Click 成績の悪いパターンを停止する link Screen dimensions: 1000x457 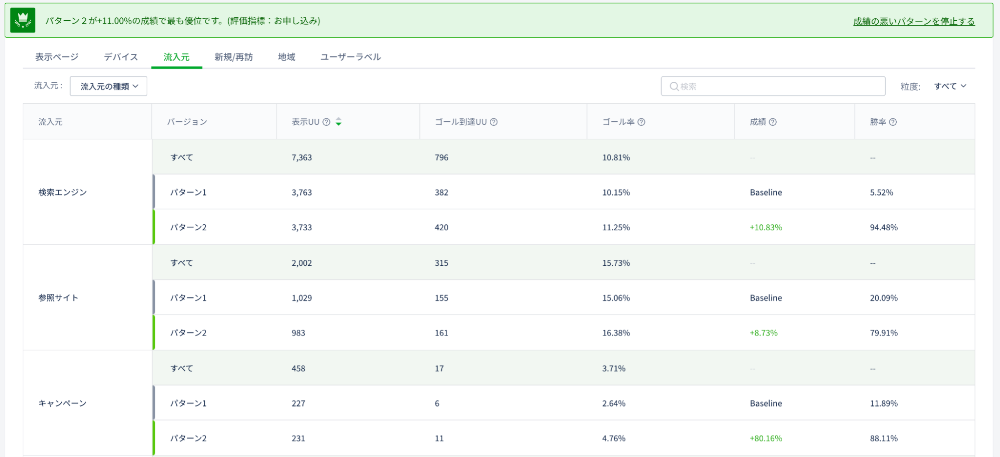[914, 21]
